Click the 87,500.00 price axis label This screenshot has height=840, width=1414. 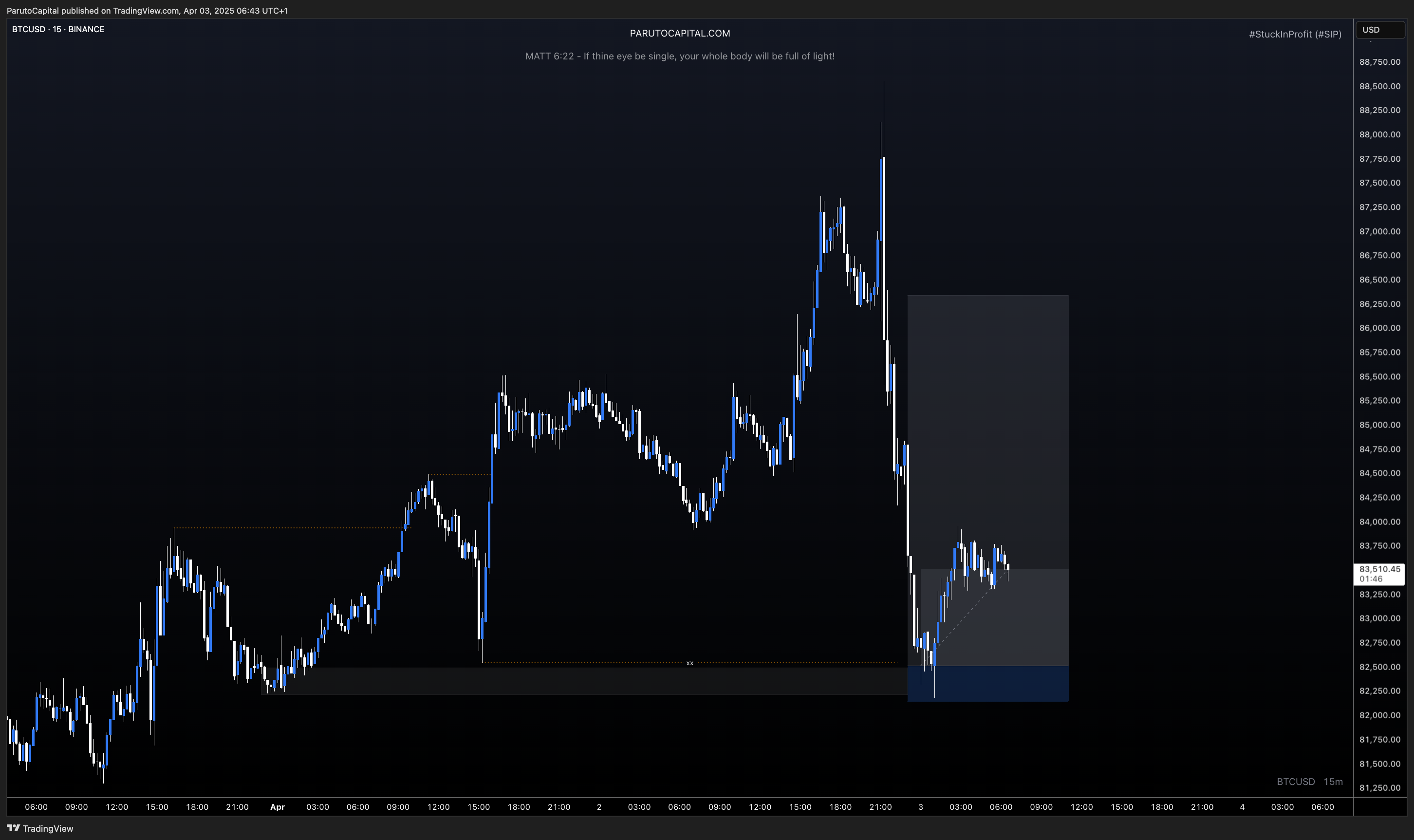pos(1379,182)
